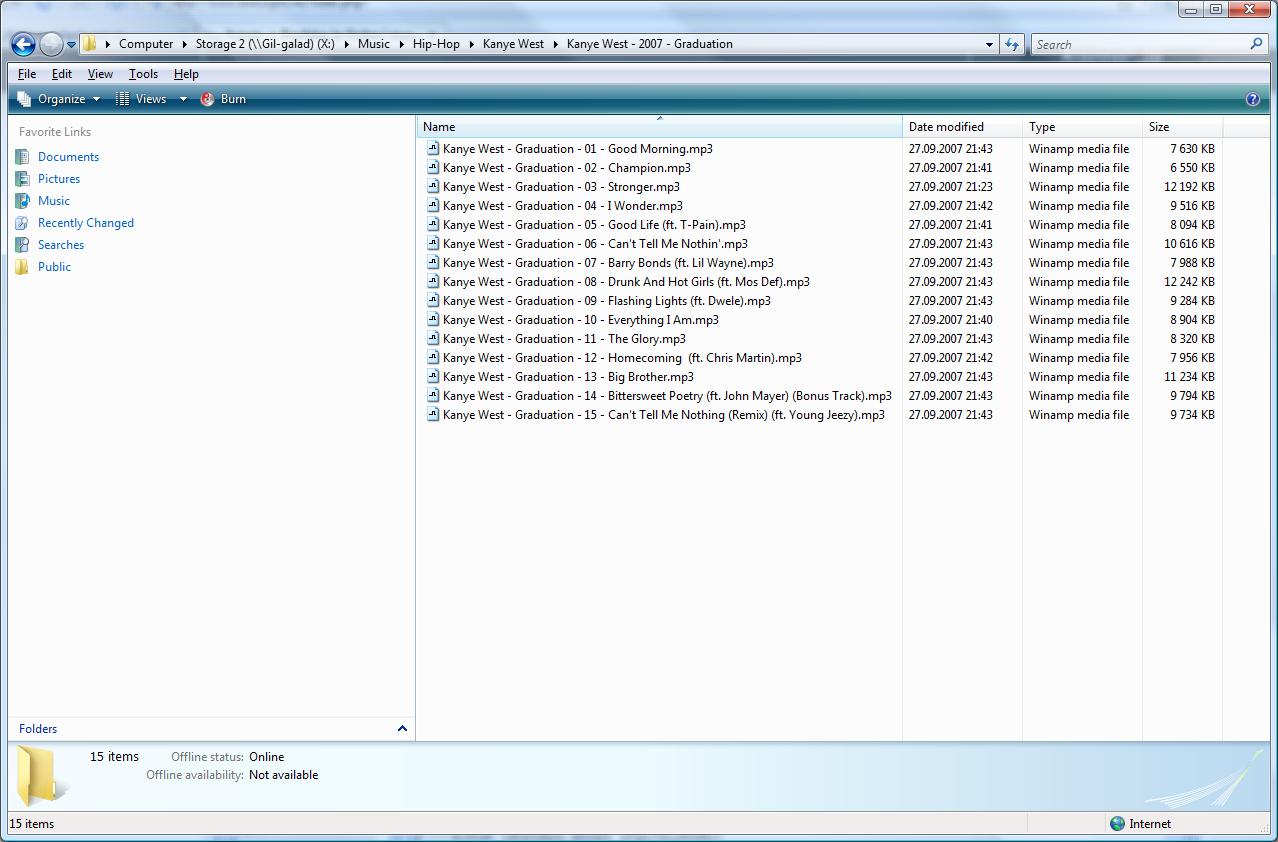Click mp3 icon of 10 - Everything I Am
Viewport: 1278px width, 842px height.
433,319
